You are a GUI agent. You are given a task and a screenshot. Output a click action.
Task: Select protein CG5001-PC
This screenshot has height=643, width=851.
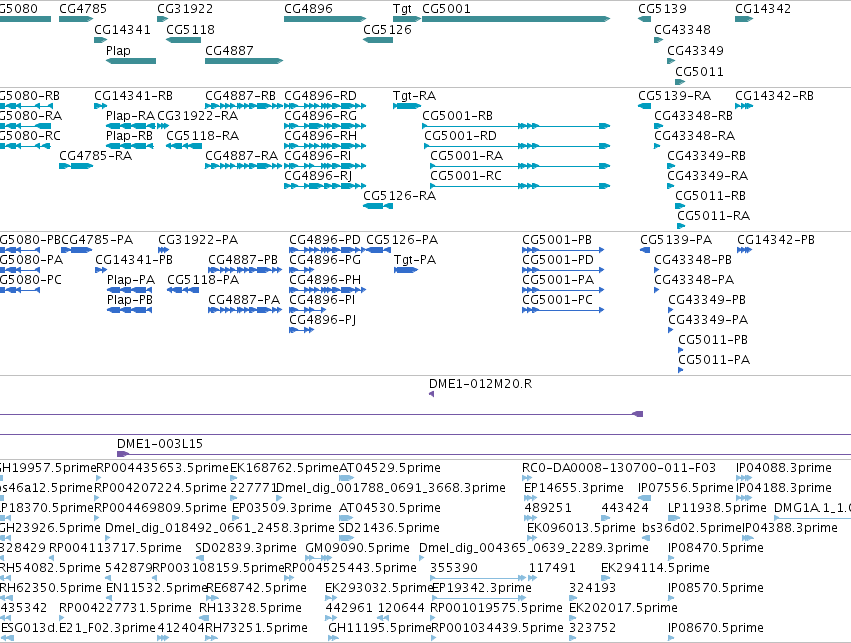563,310
